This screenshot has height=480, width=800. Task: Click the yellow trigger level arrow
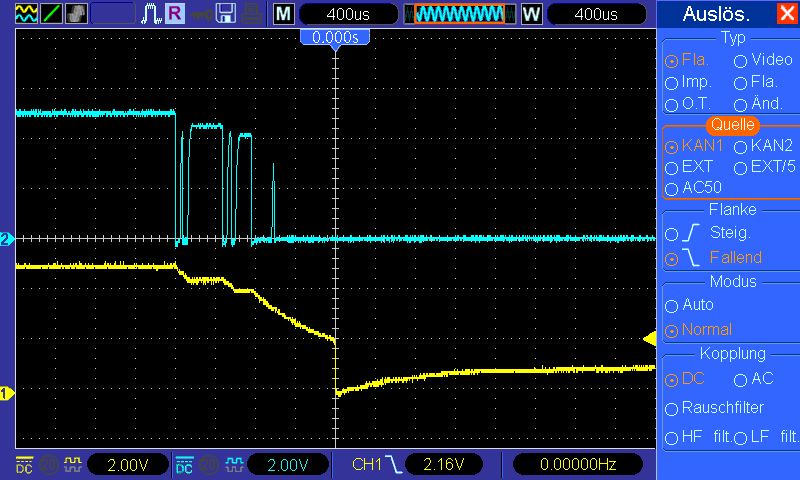649,339
